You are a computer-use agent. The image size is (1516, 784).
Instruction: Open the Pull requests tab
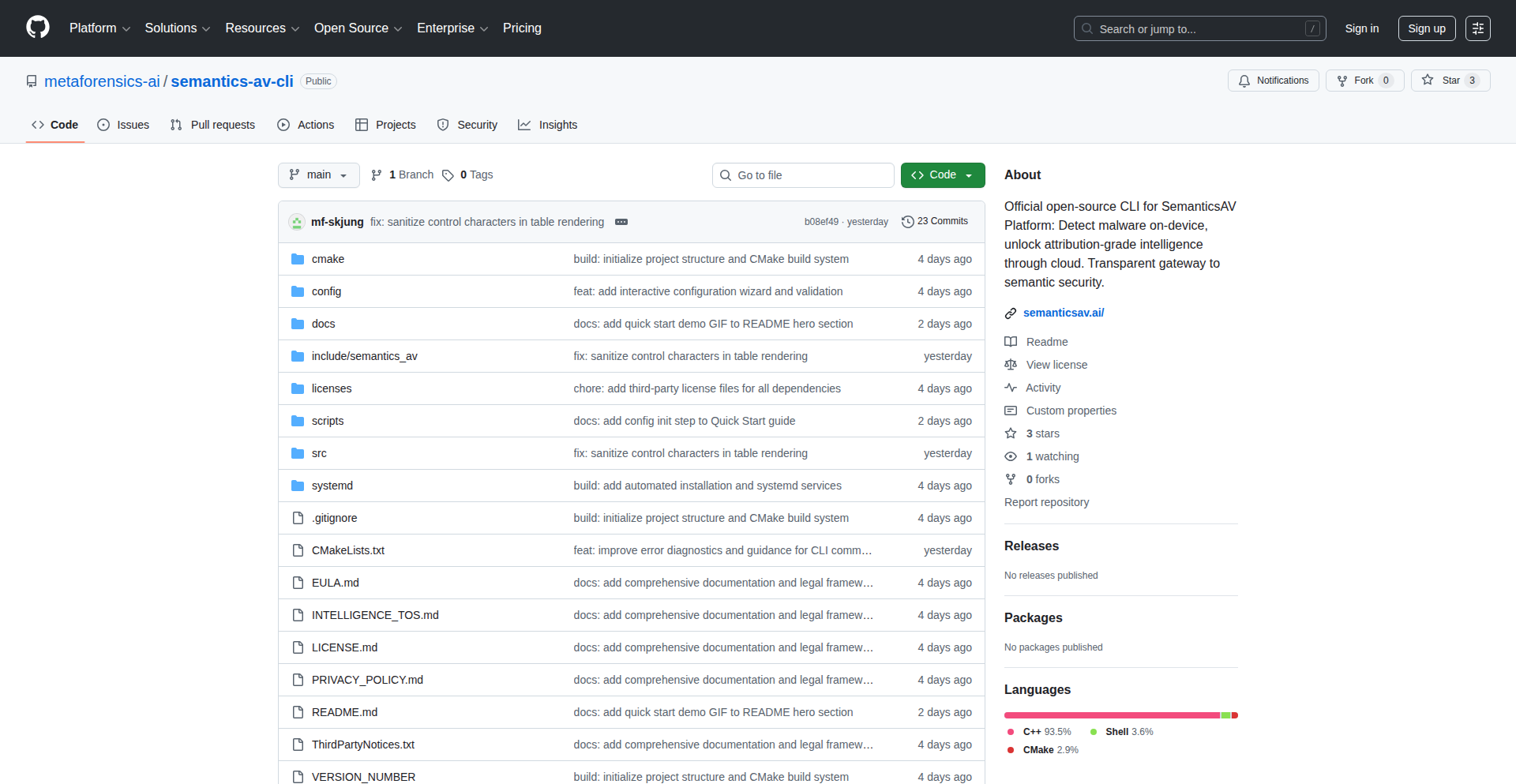pos(212,125)
